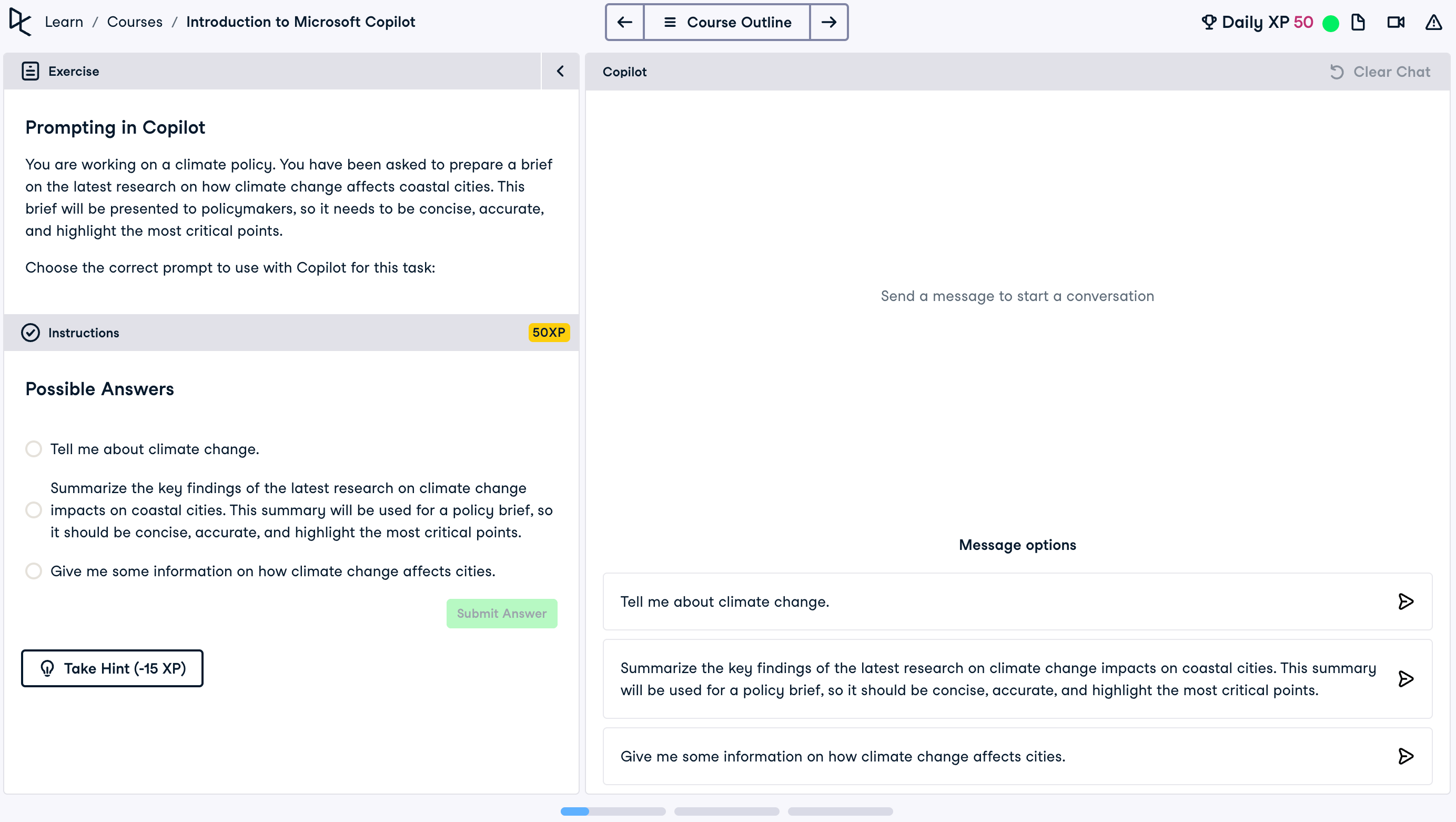Open the video camera icon

(1396, 22)
